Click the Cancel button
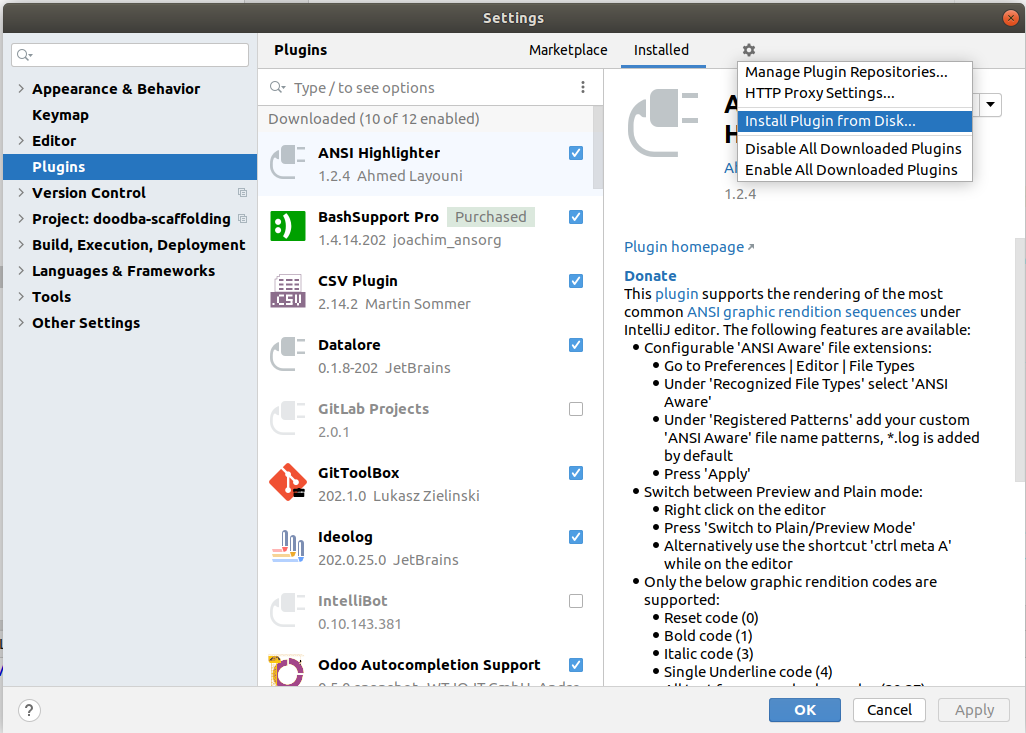 click(889, 710)
